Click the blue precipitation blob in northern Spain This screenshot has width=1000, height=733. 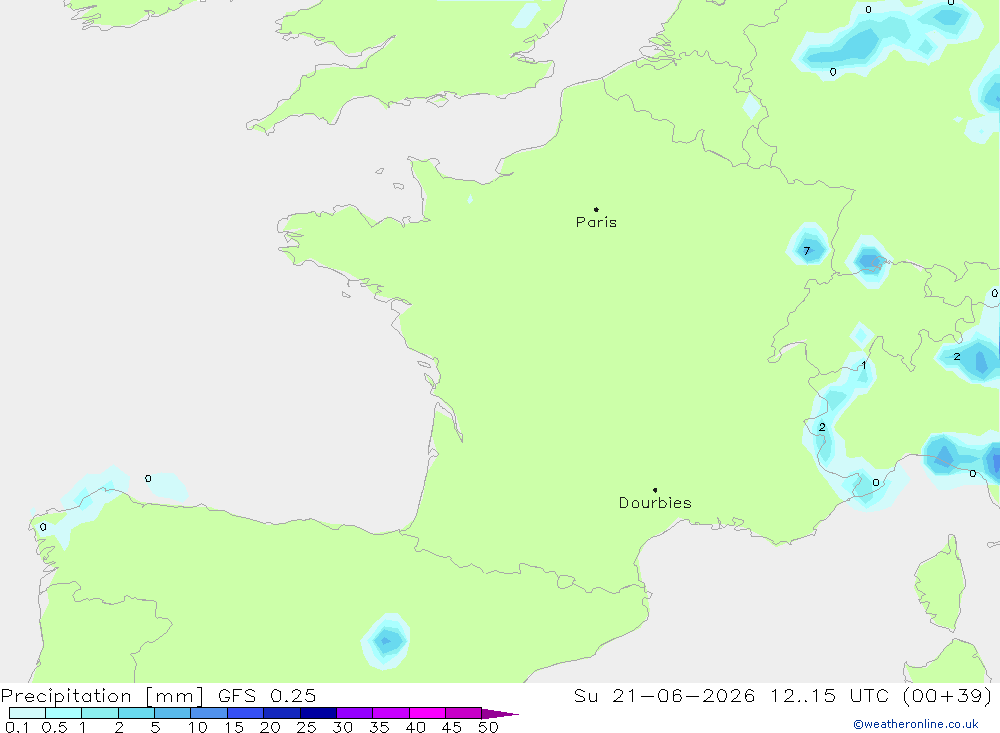point(386,641)
